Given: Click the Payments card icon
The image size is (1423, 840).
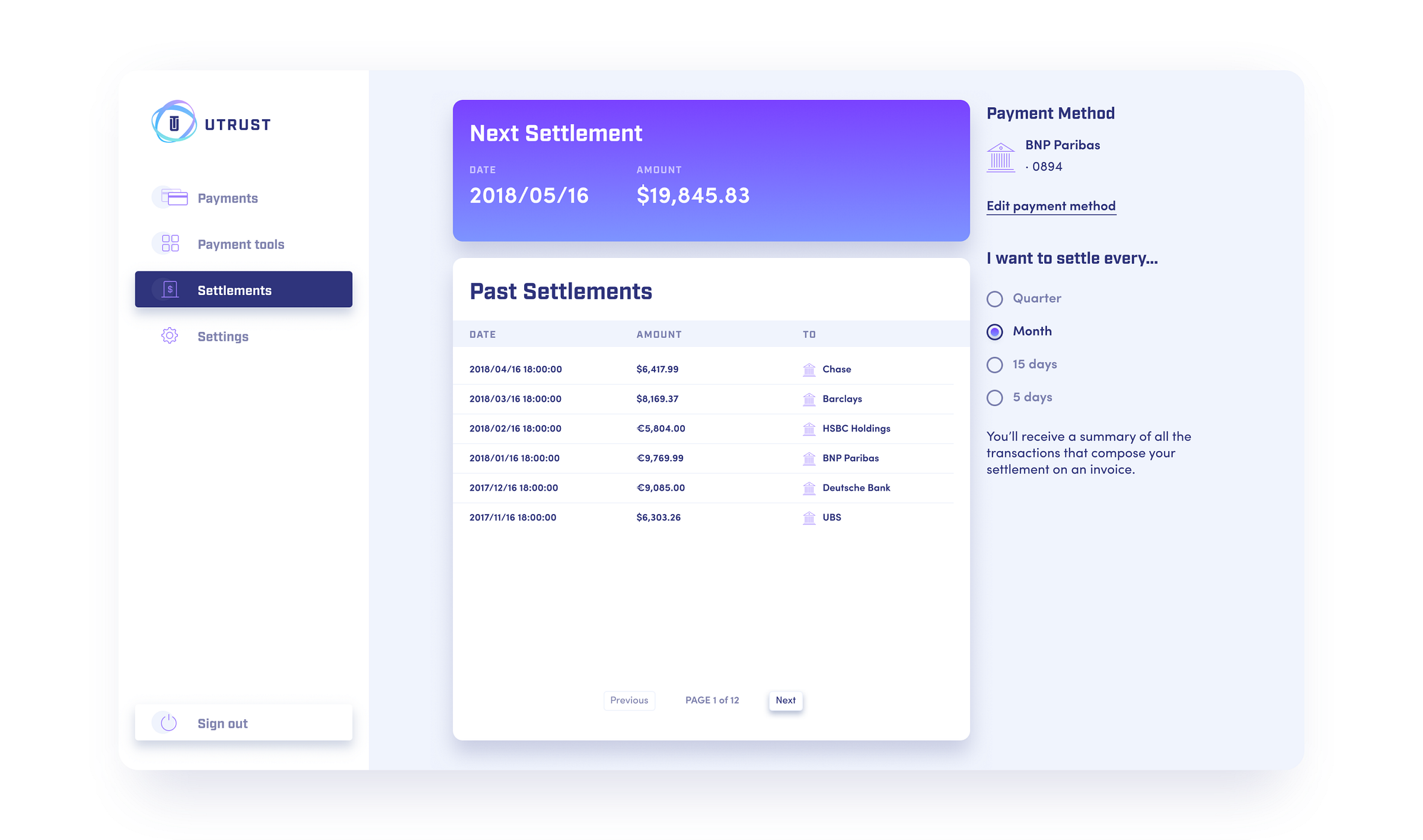Looking at the screenshot, I should 174,197.
